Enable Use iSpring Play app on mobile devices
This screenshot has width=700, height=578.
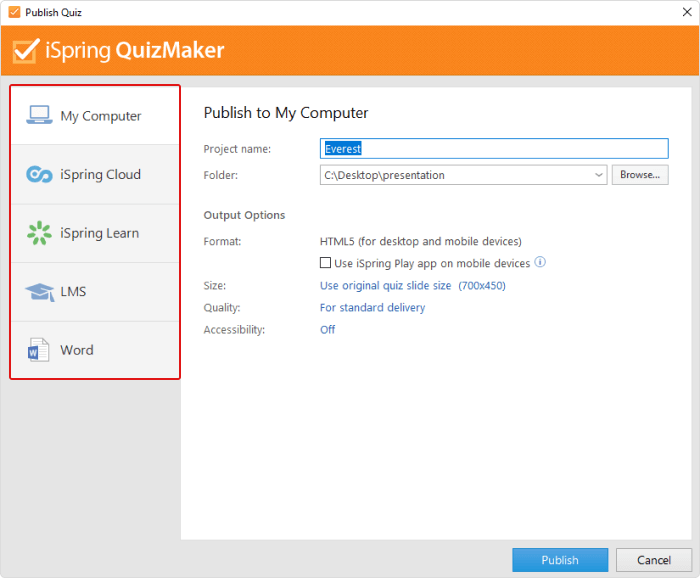coord(325,262)
